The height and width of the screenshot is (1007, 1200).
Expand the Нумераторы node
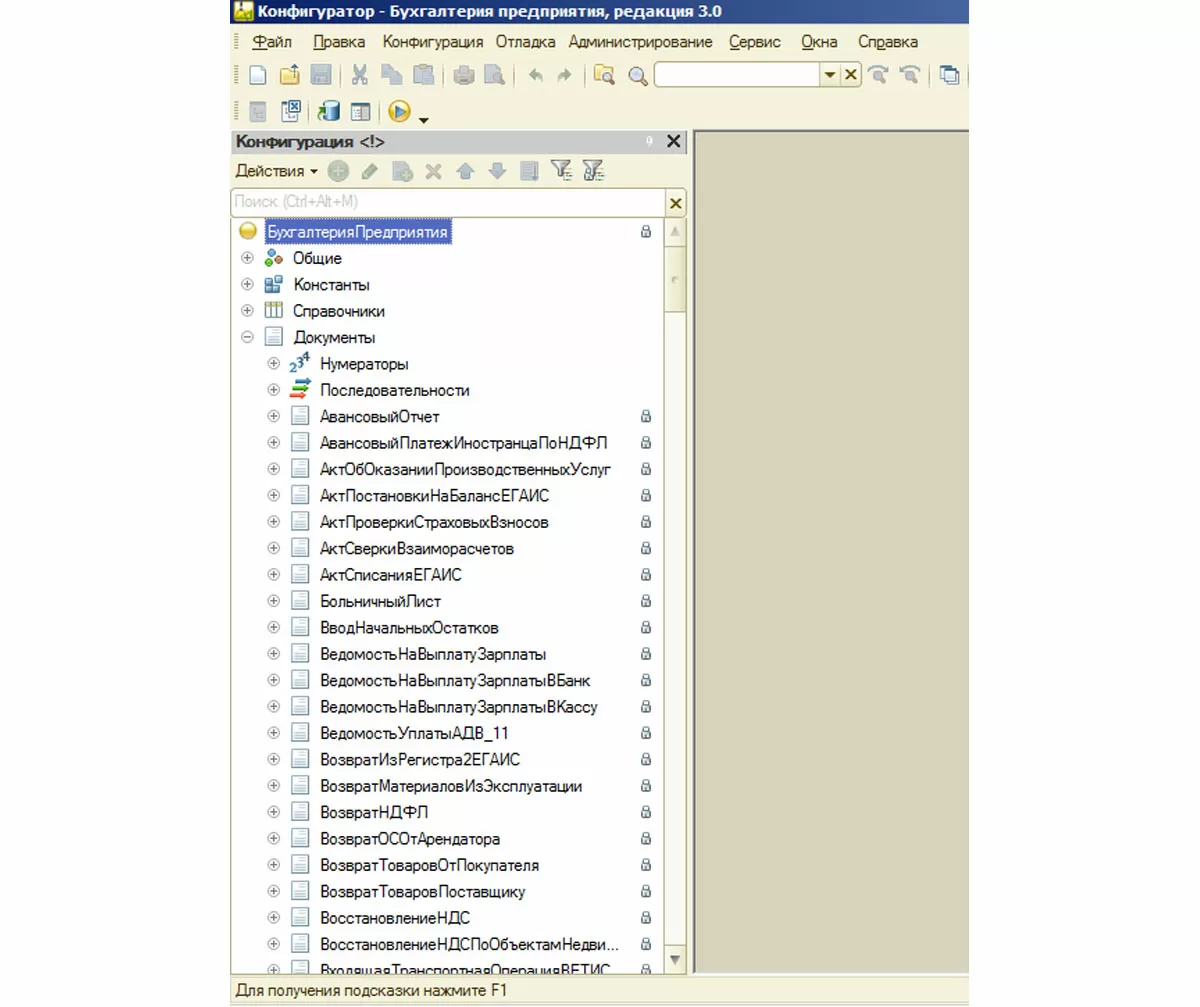tap(274, 364)
